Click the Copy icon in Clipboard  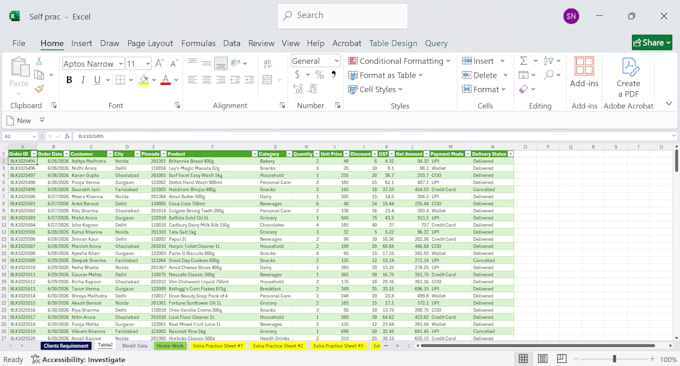click(x=39, y=75)
